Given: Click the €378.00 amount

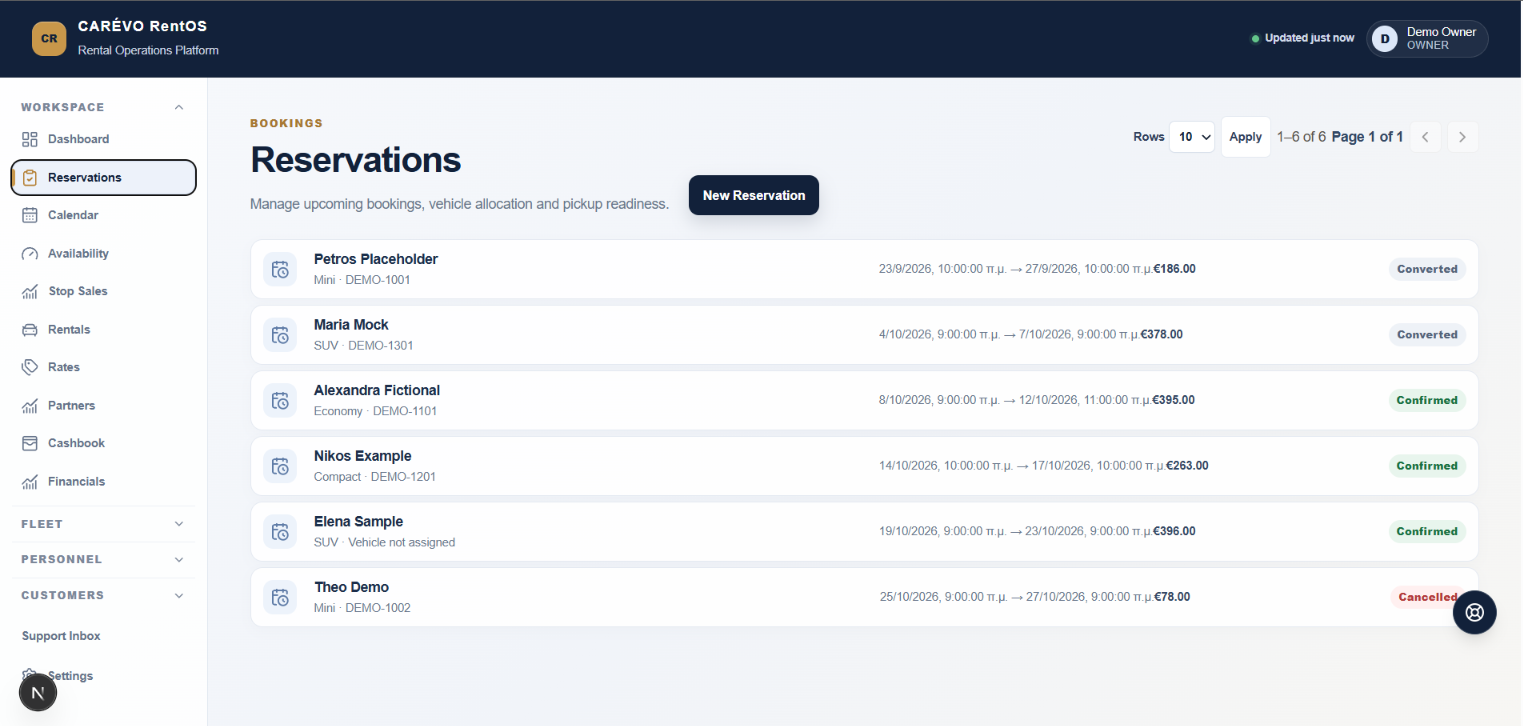Looking at the screenshot, I should coord(1162,335).
